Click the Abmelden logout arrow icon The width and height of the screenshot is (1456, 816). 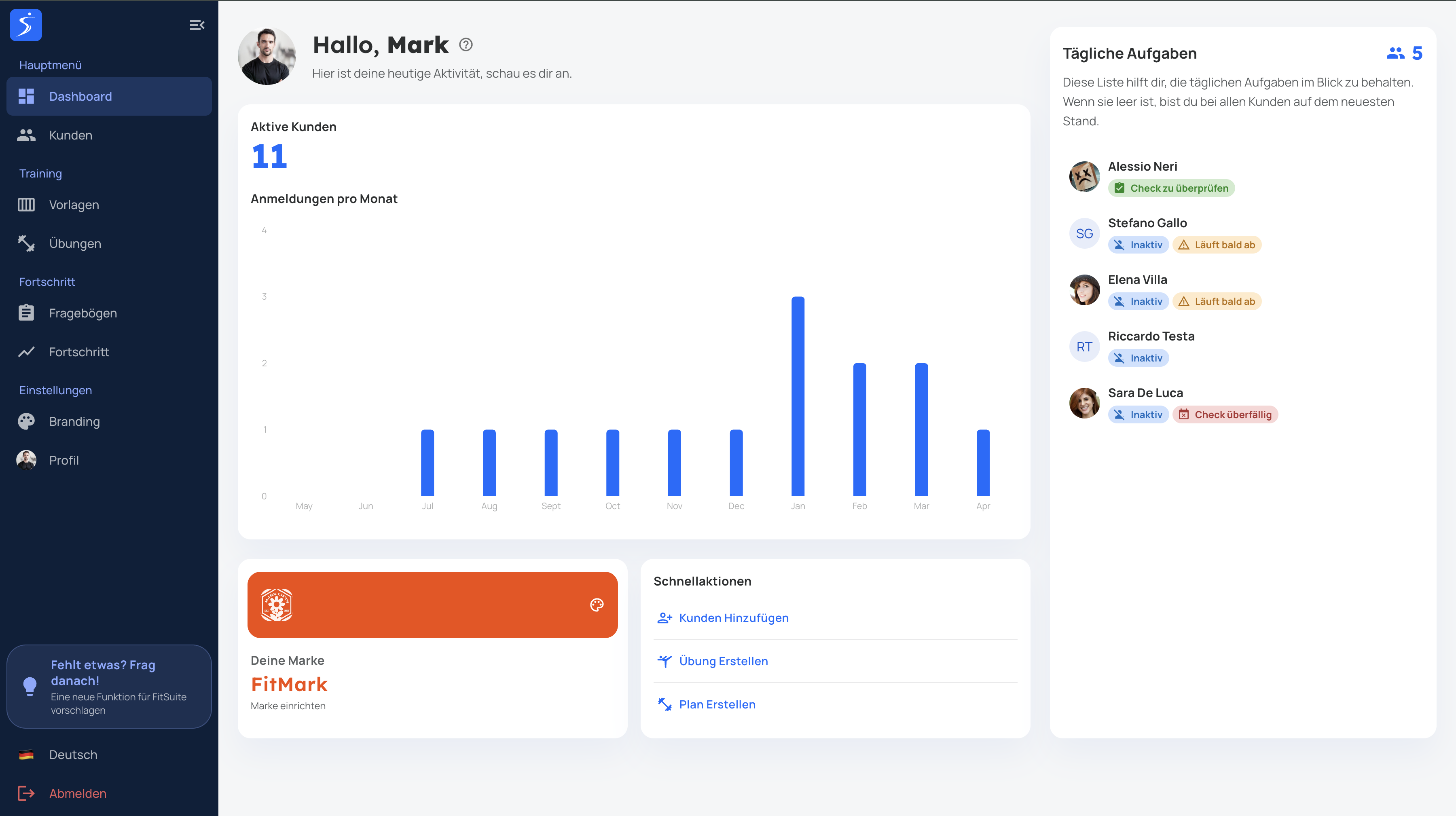(x=26, y=793)
